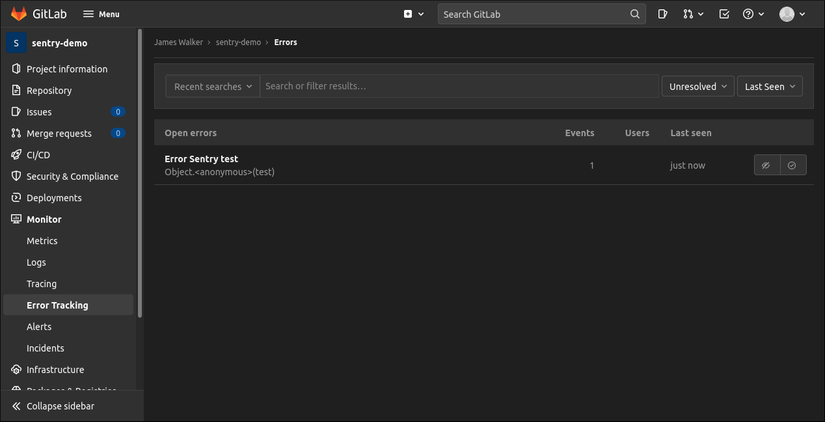Click the Merge requests count badge

[x=118, y=134]
